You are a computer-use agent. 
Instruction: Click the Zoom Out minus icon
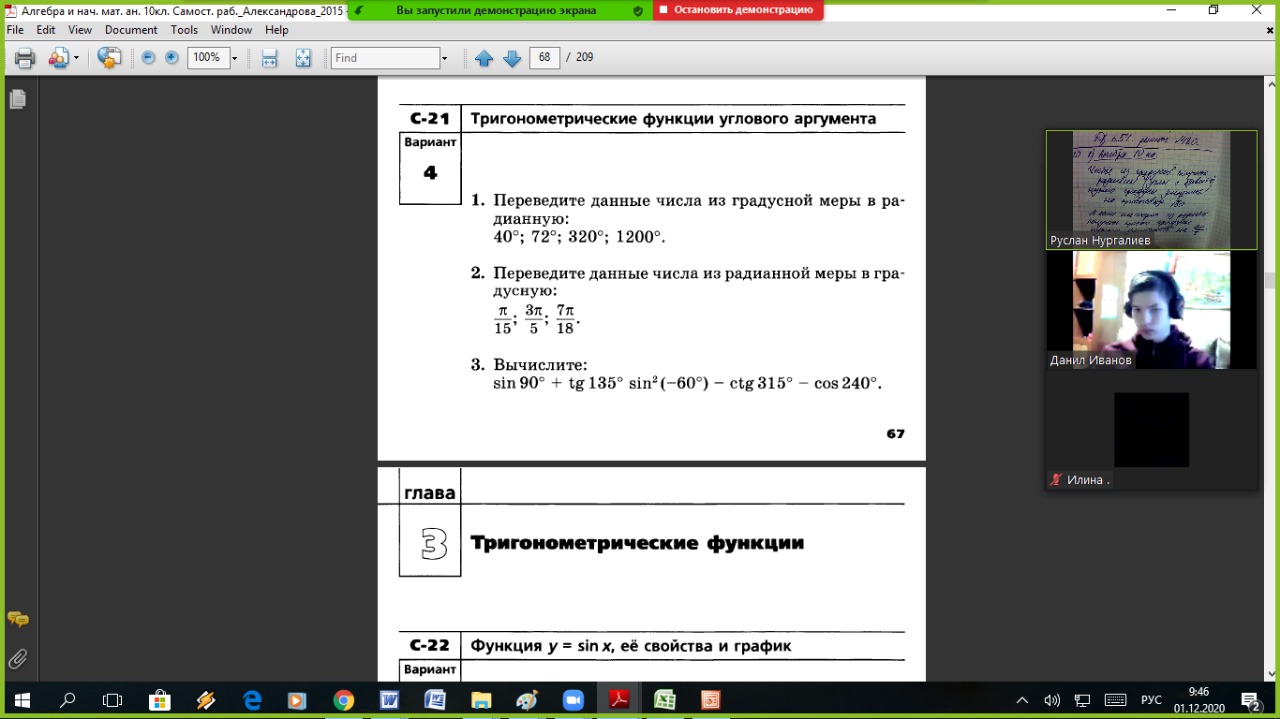148,58
